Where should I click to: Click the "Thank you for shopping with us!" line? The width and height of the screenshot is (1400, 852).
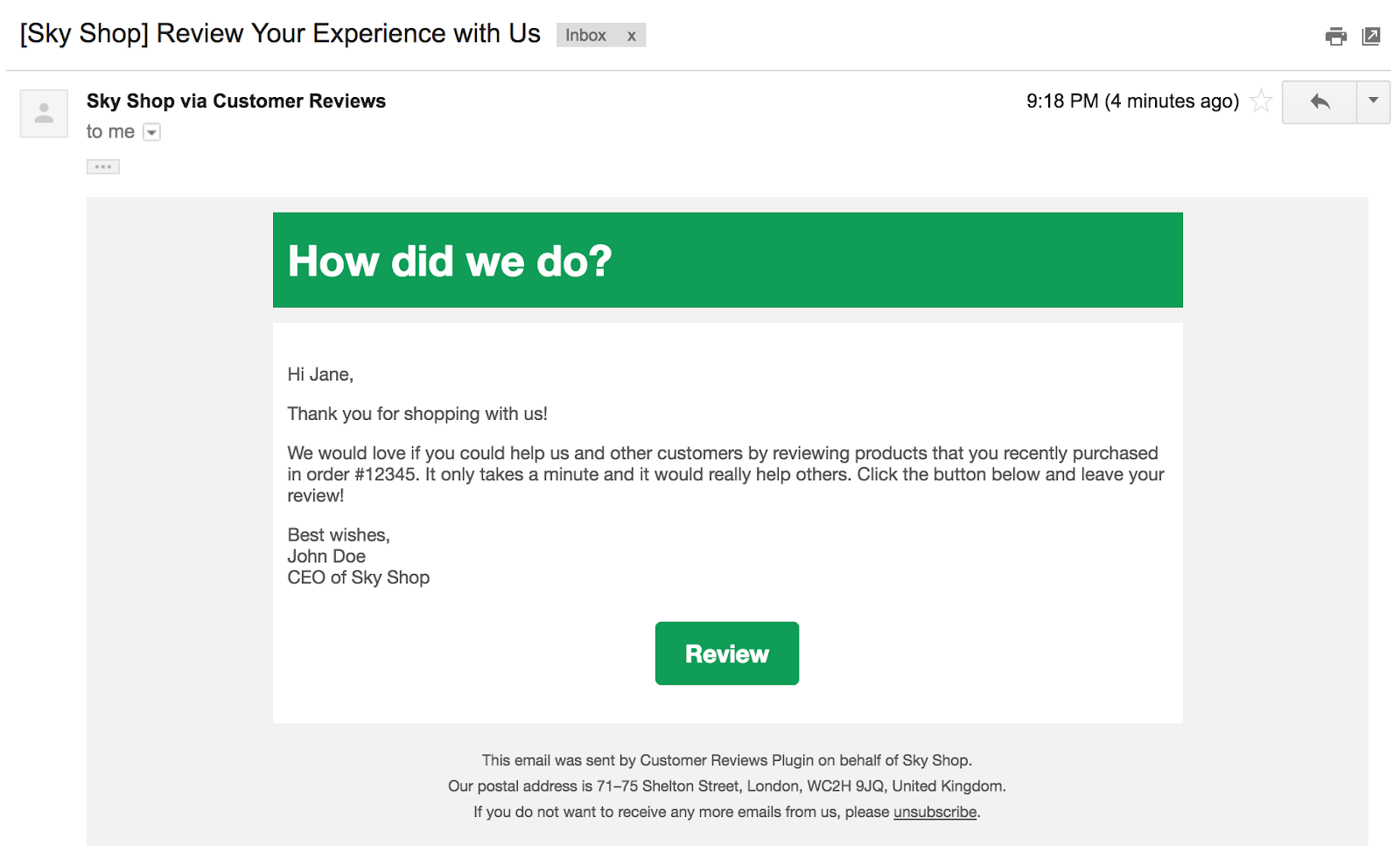click(x=417, y=414)
